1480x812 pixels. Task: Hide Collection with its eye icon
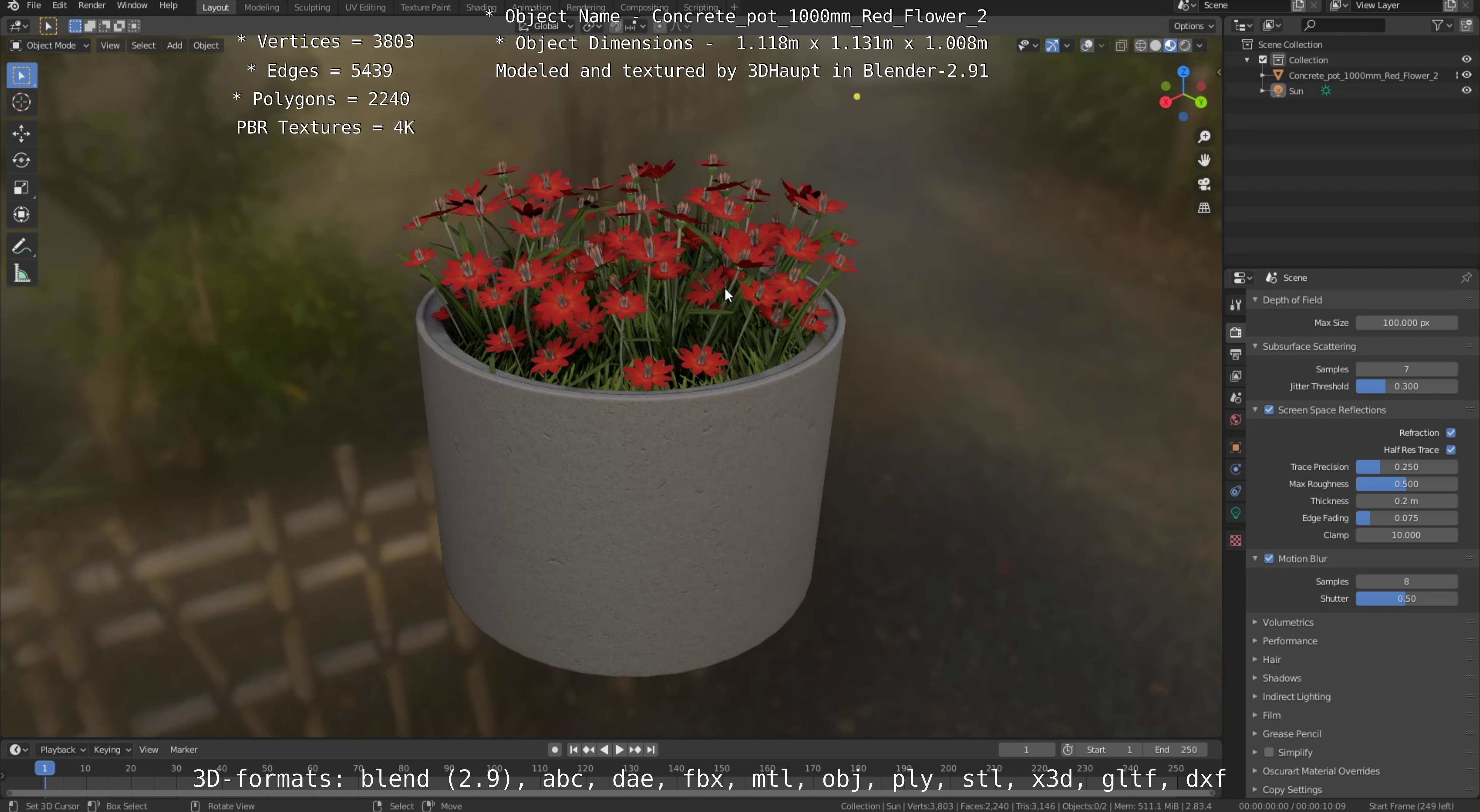(1467, 60)
